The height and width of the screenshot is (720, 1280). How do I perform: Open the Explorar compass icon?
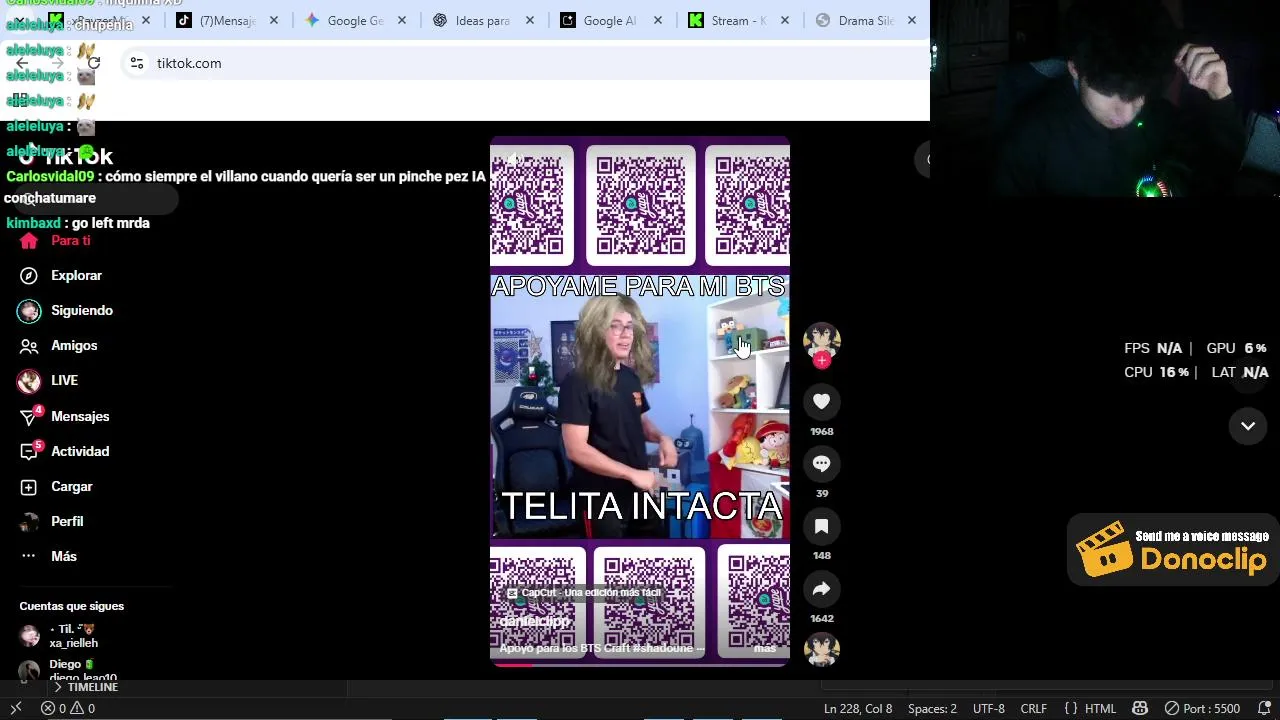pyautogui.click(x=29, y=276)
